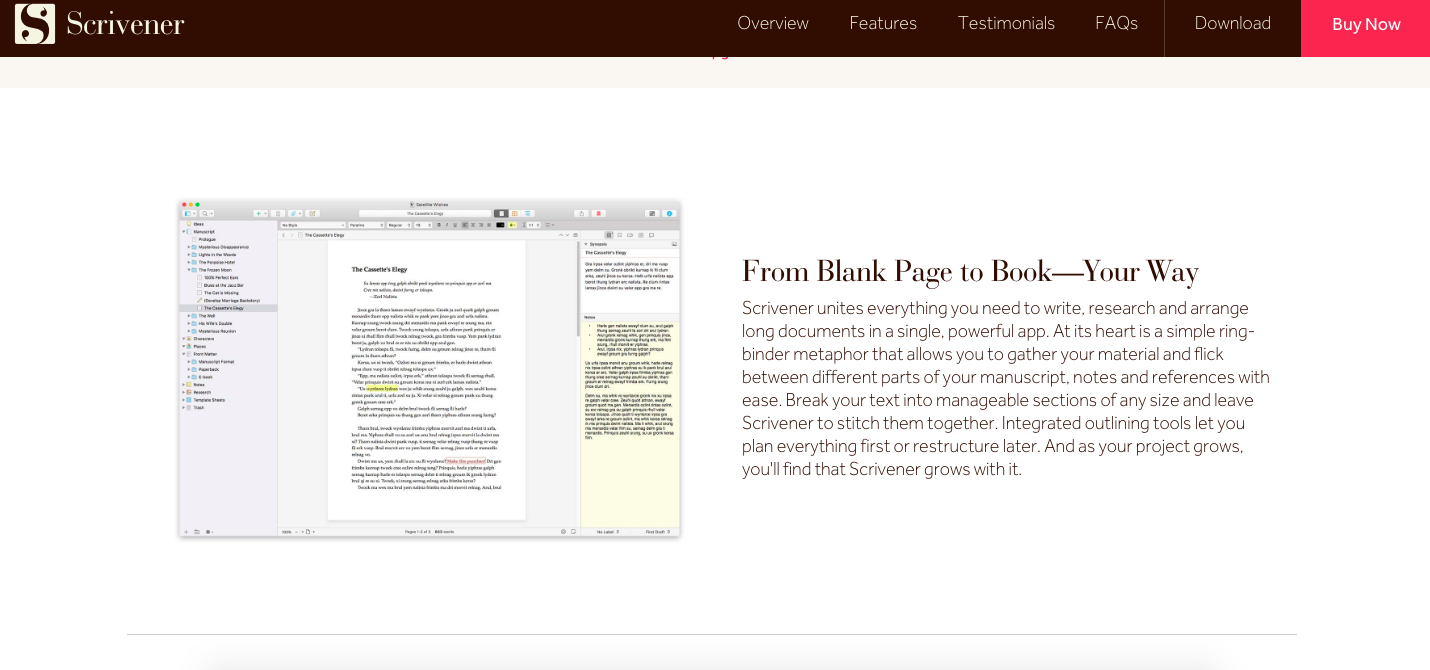The image size is (1430, 670).
Task: Click the binder view icon in app toolbar
Action: pos(189,213)
